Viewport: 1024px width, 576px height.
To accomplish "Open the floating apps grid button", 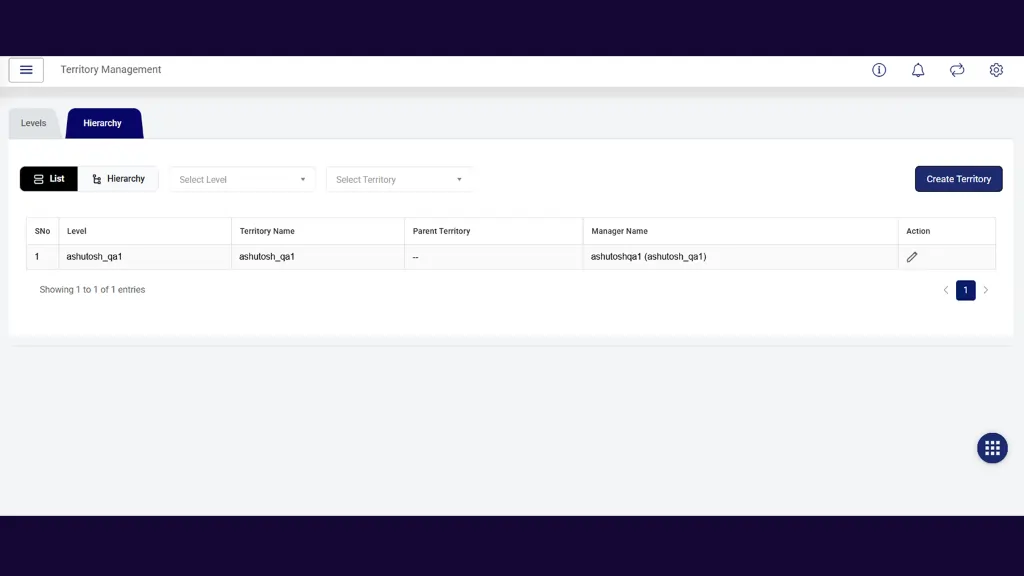I will pos(992,448).
